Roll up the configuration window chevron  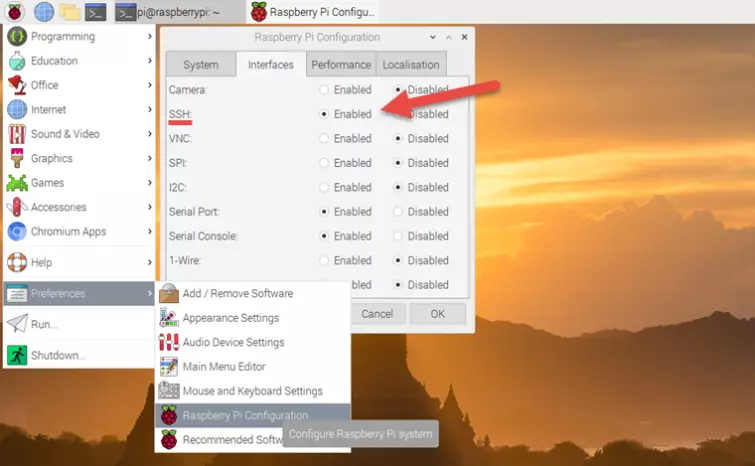pyautogui.click(x=432, y=37)
